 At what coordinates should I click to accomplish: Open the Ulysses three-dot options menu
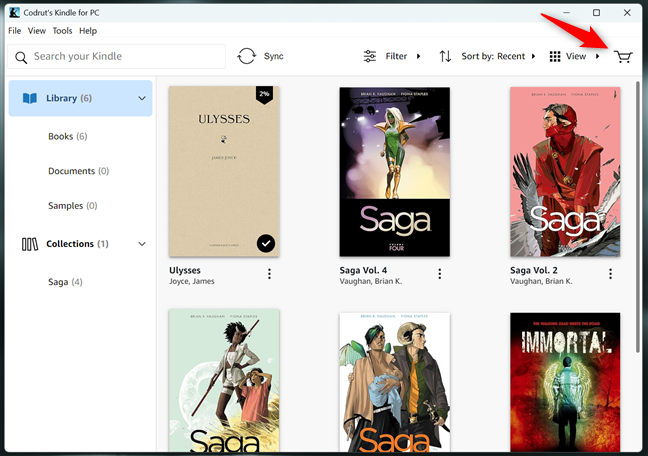269,274
